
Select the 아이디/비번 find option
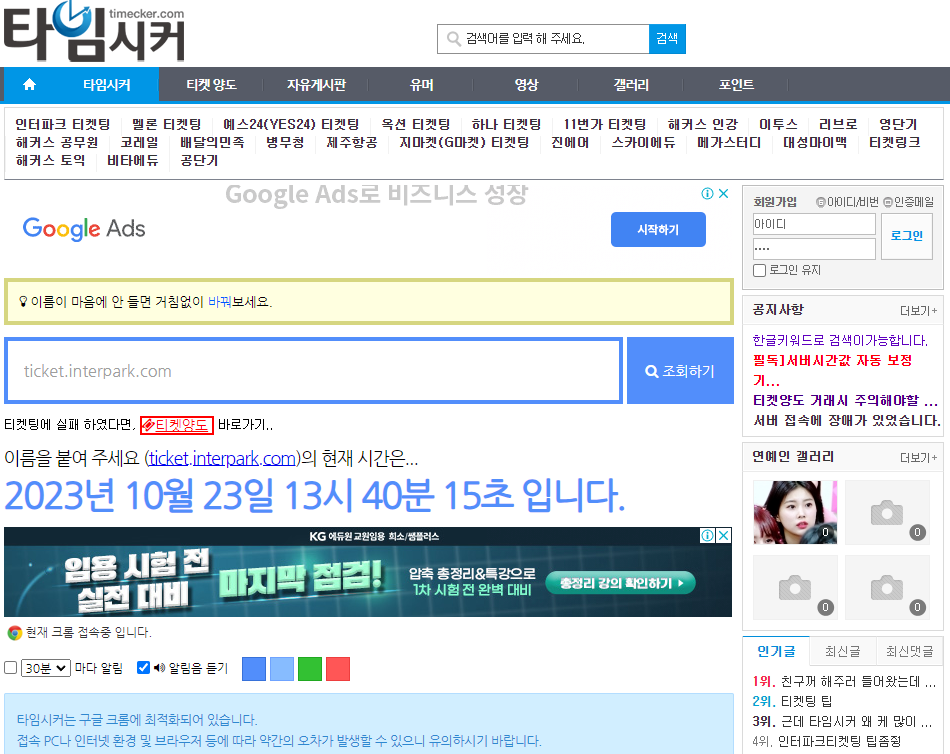[x=847, y=202]
